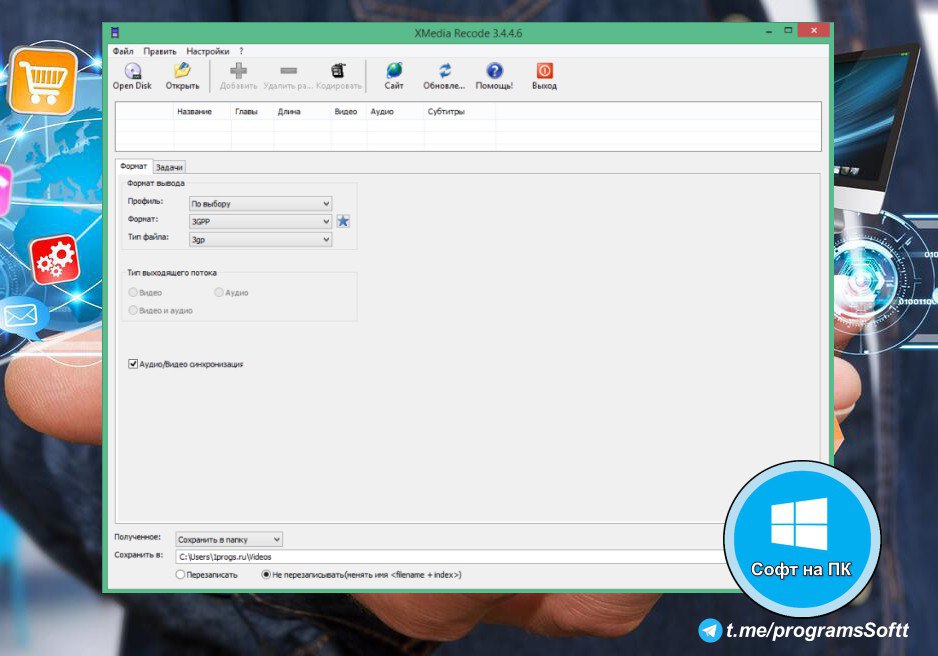Image resolution: width=938 pixels, height=656 pixels.
Task: Open the Настройки menu
Action: point(207,51)
